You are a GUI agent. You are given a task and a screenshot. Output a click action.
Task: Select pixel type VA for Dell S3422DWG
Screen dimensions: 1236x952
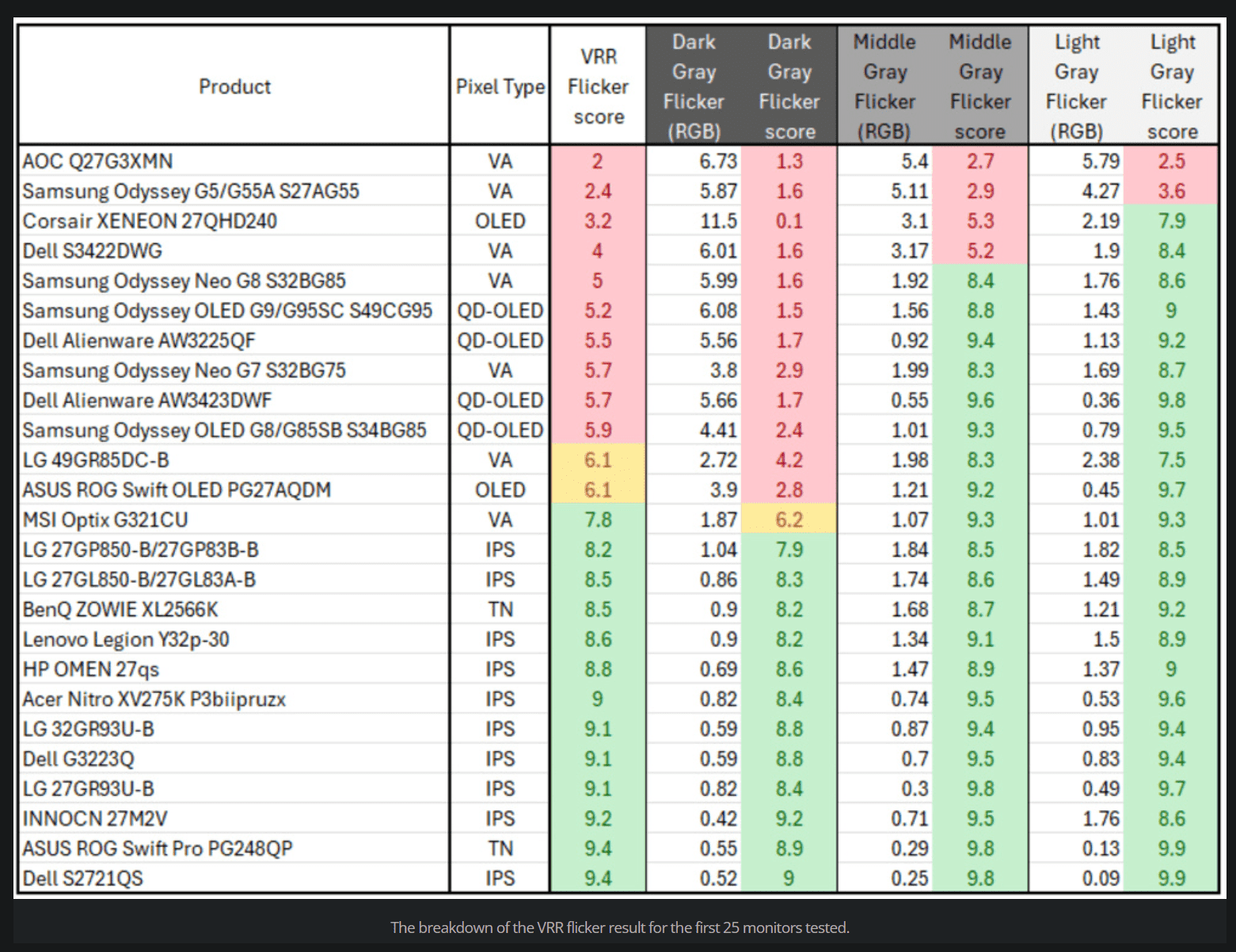500,251
